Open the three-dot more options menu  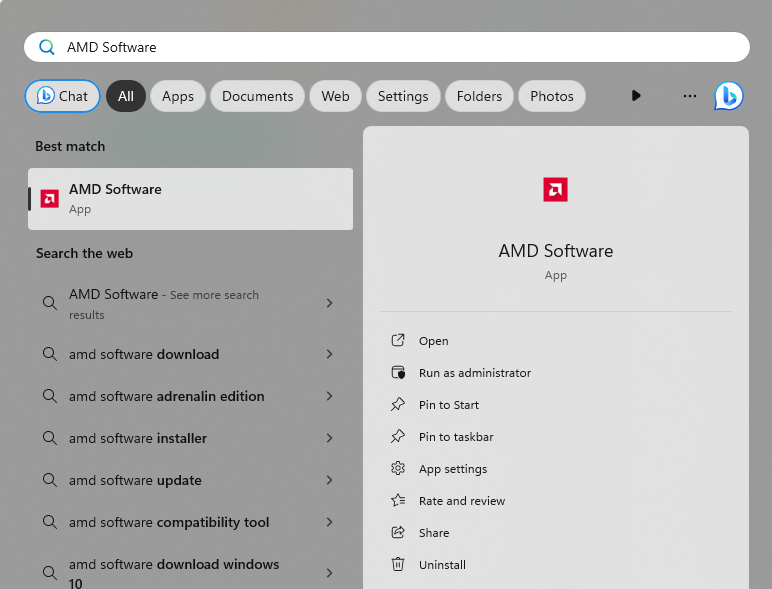pyautogui.click(x=689, y=96)
